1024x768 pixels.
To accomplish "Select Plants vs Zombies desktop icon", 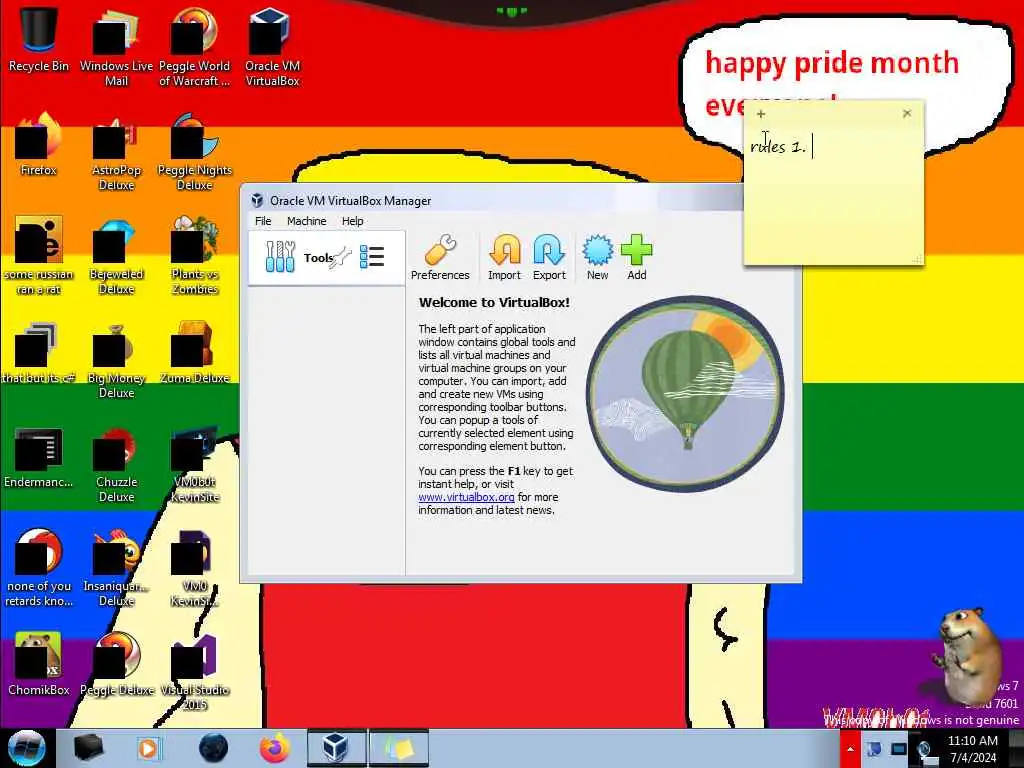I will click(195, 255).
